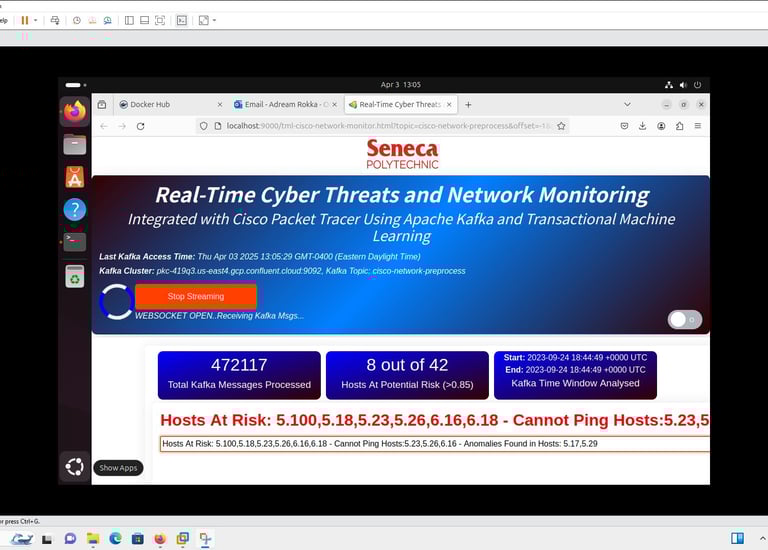Take a snapshot of this virtual machine
This screenshot has width=768, height=550.
[77, 20]
